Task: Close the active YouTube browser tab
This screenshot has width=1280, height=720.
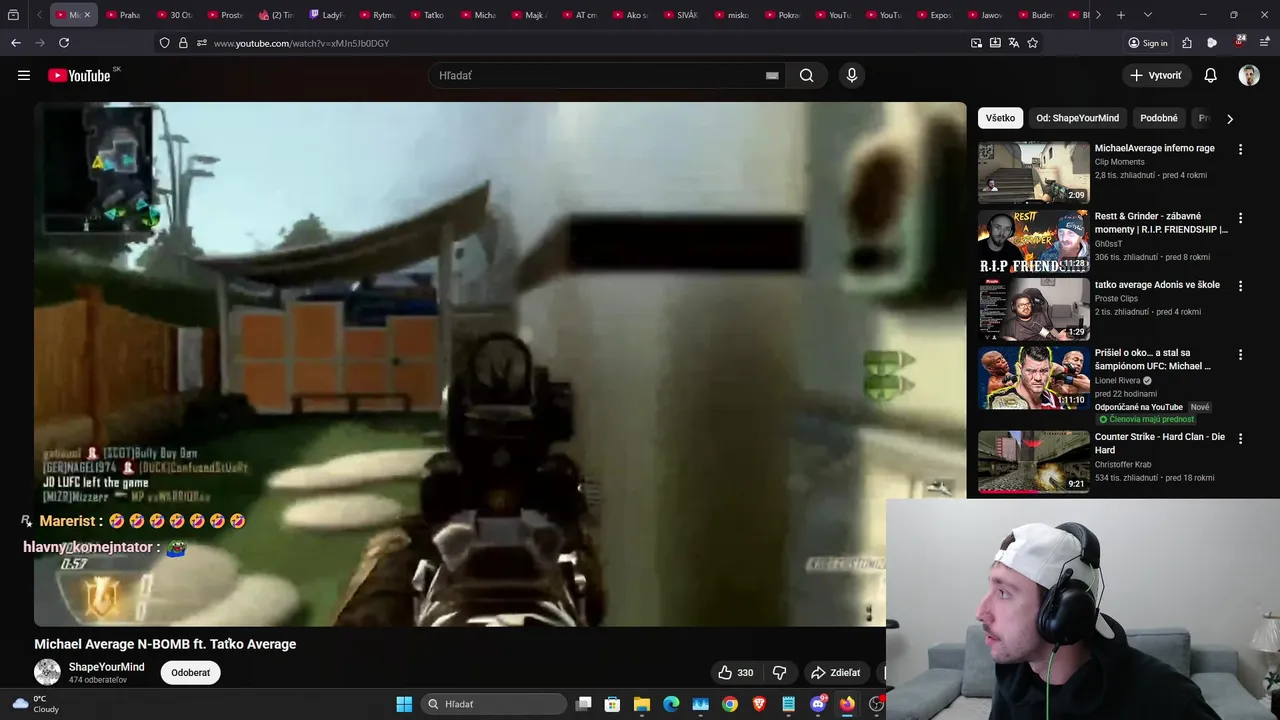Action: click(87, 15)
